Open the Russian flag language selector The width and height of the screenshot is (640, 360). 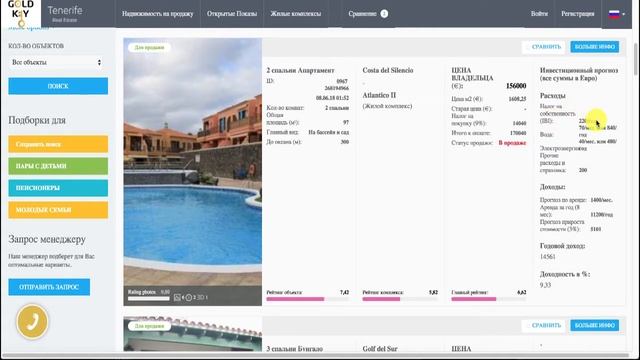(x=617, y=14)
